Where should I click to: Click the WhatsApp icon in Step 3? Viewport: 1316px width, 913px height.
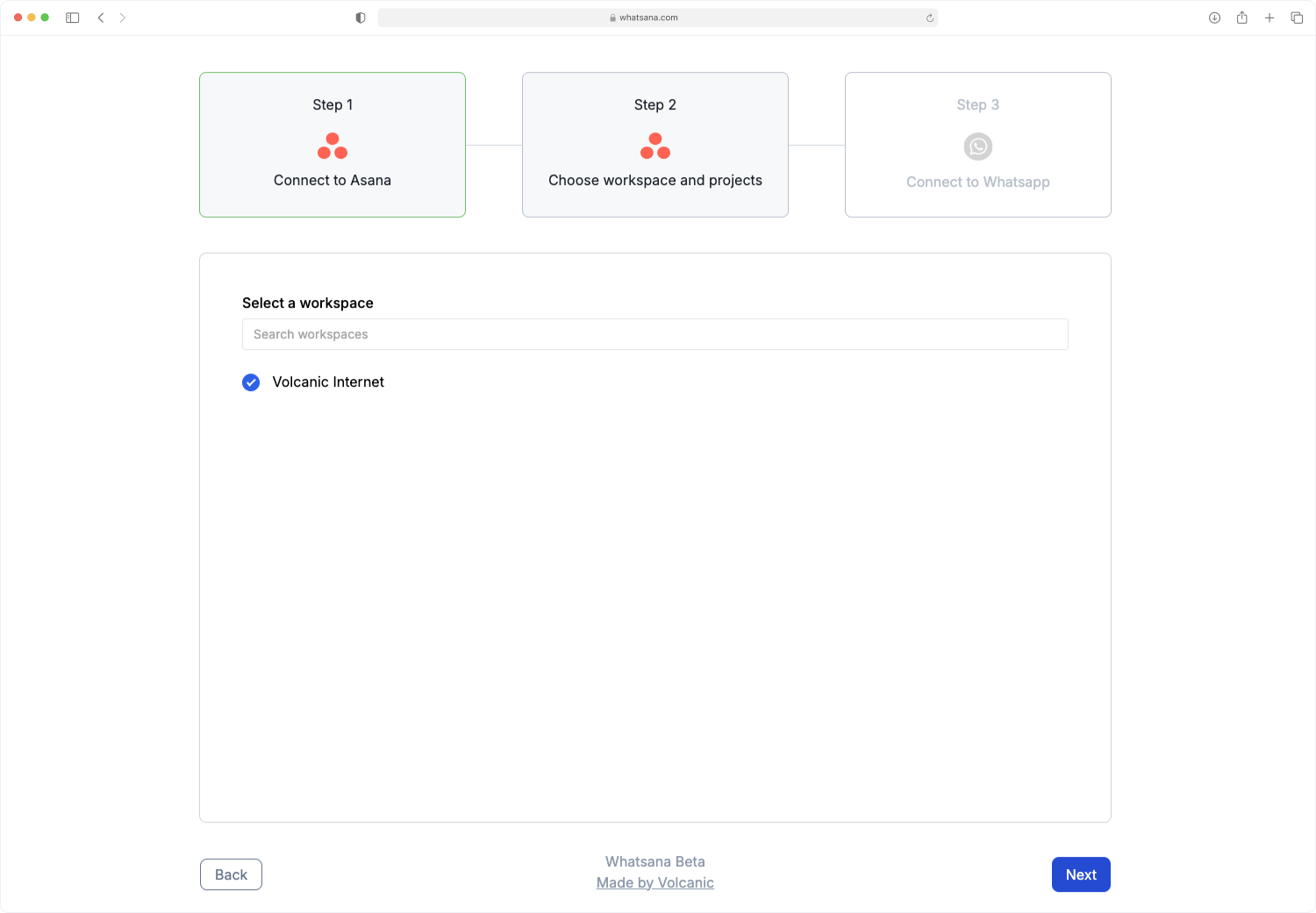[x=977, y=146]
